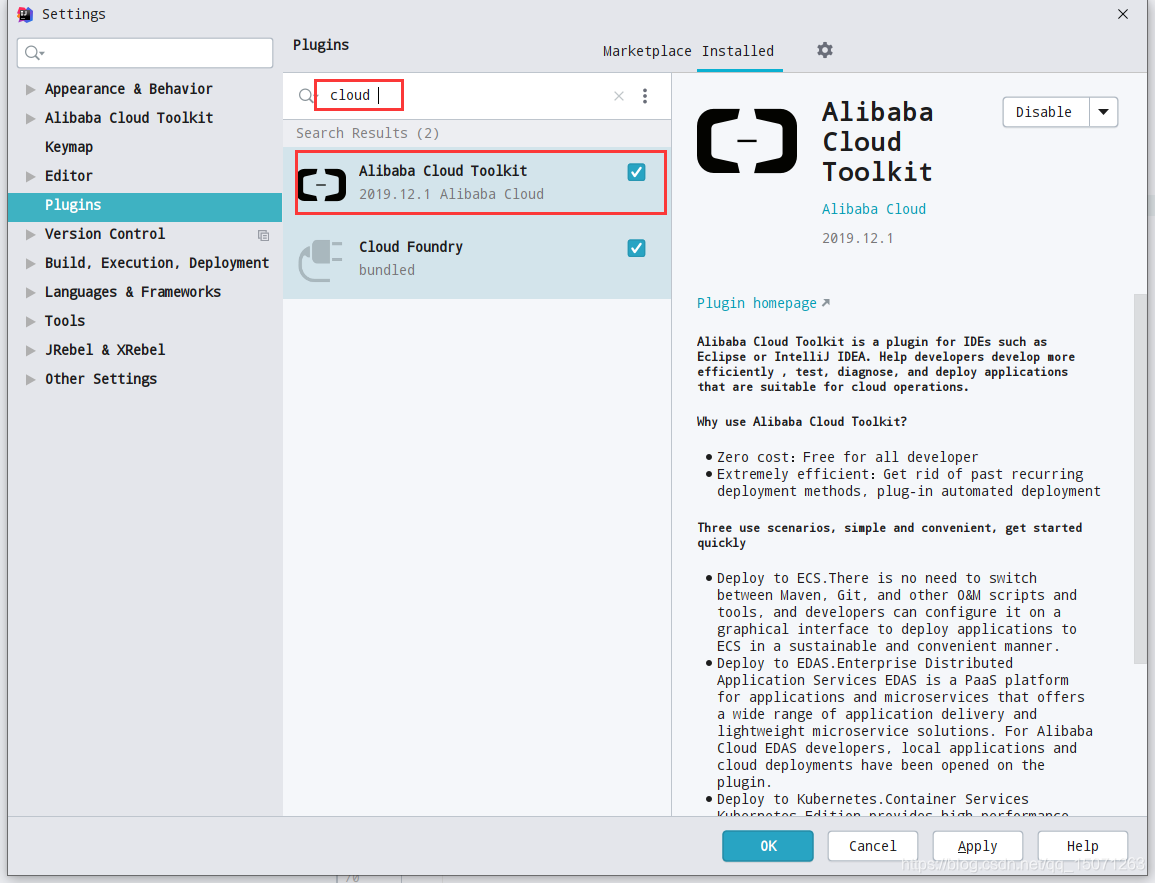Switch to the Marketplace tab

tap(647, 51)
